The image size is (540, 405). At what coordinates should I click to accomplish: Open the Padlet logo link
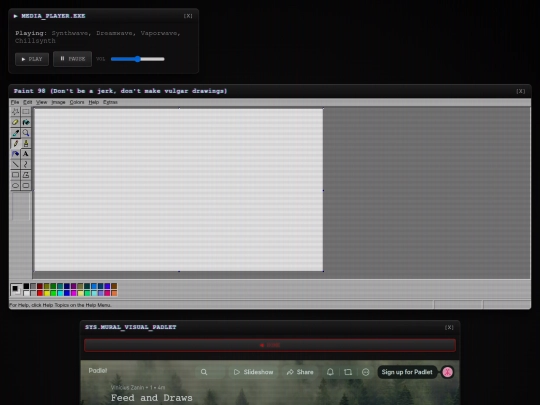click(x=98, y=371)
